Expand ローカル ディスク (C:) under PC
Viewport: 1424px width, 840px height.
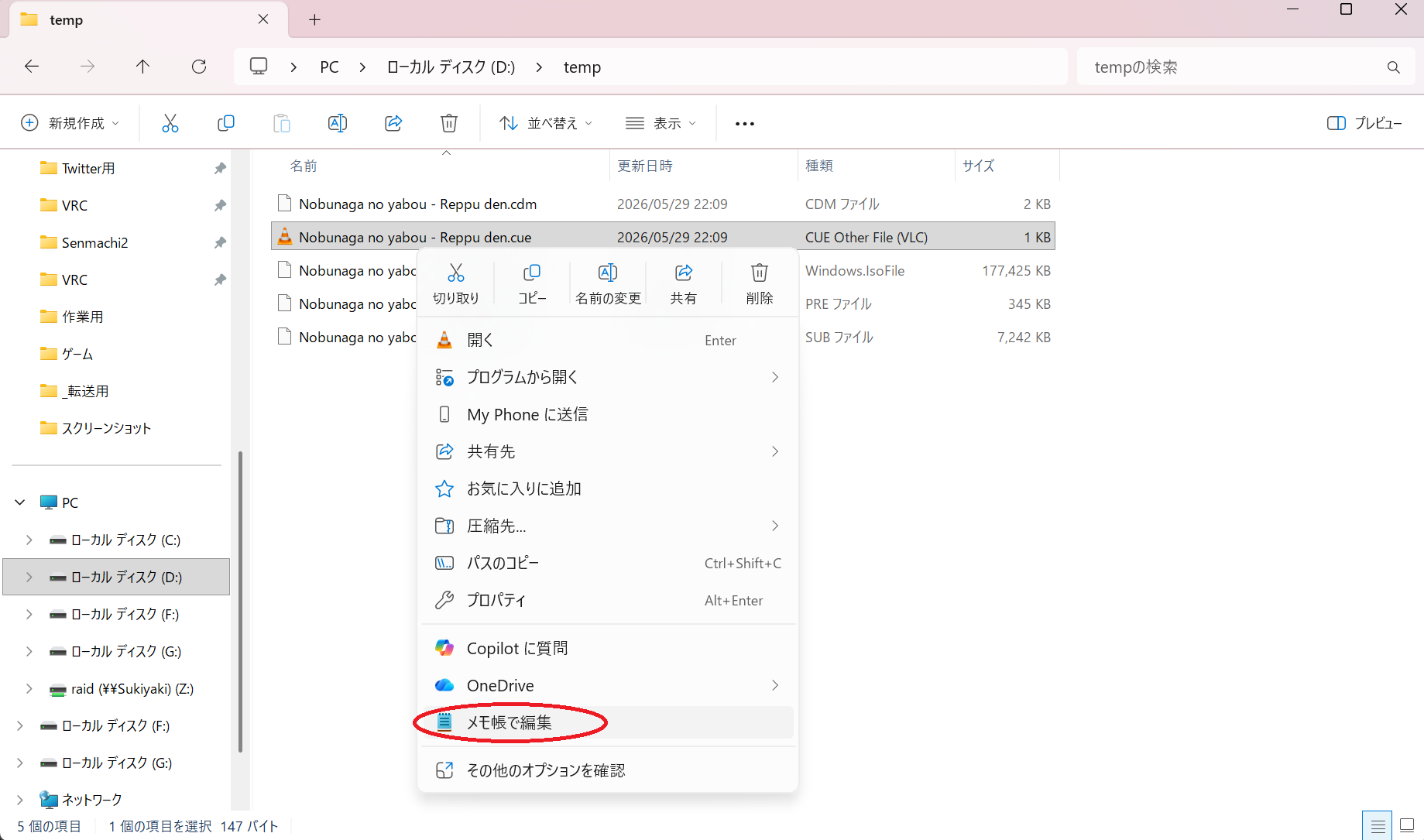(29, 540)
